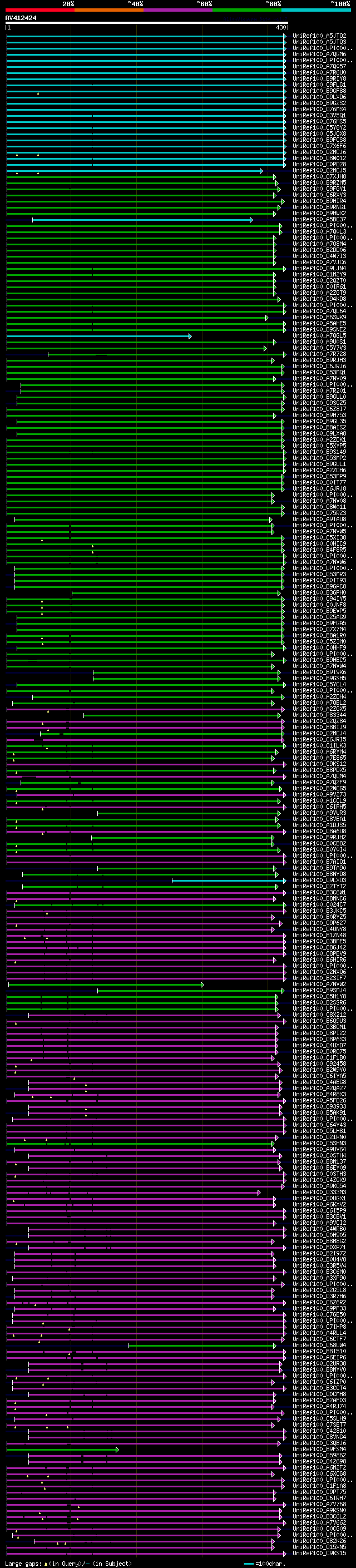The width and height of the screenshot is (356, 1568).
Task: Select the UniRef100_B9FSM4 label
Action: tap(319, 1450)
